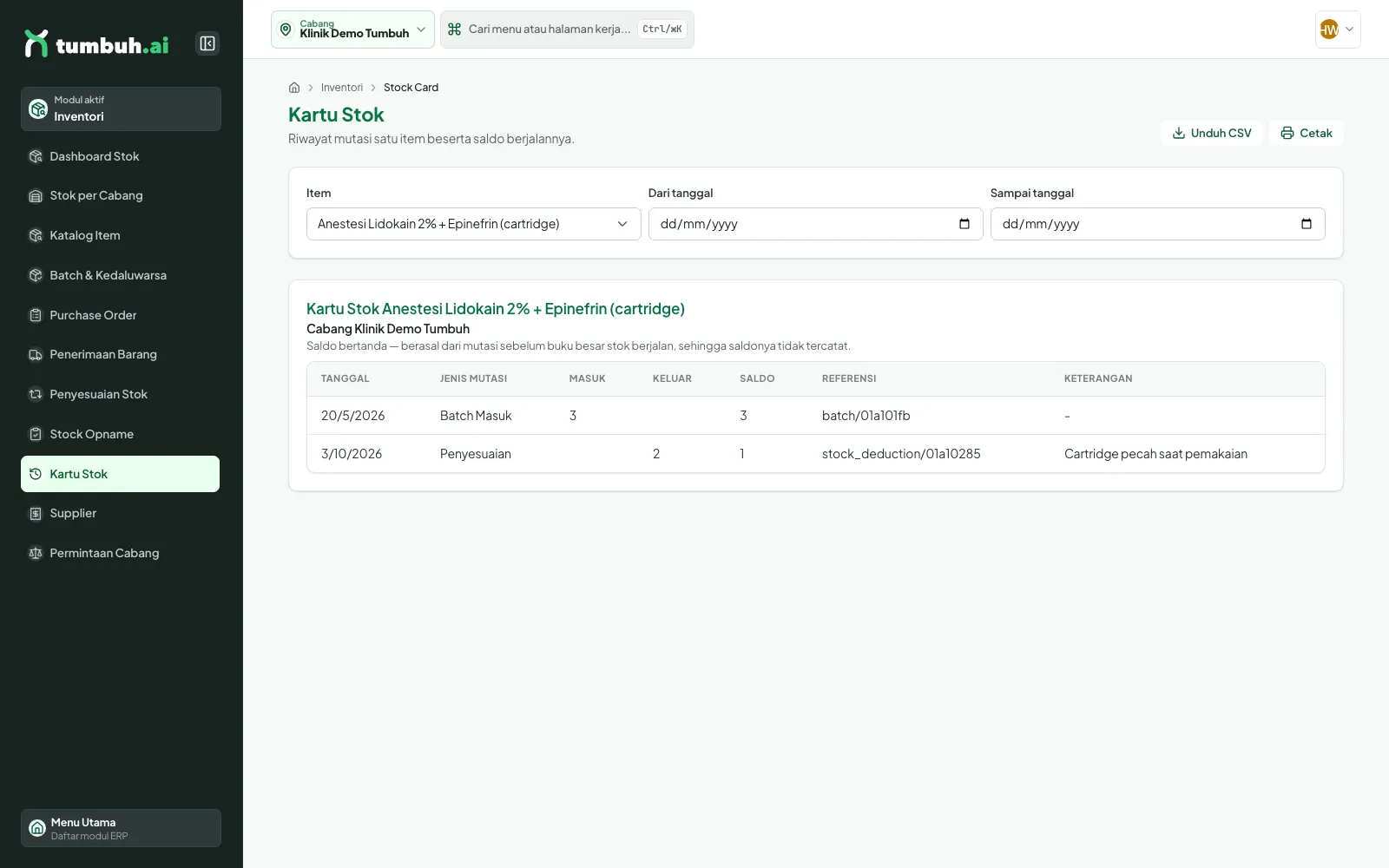1389x868 pixels.
Task: Open Stock Opname page
Action: coord(121,434)
